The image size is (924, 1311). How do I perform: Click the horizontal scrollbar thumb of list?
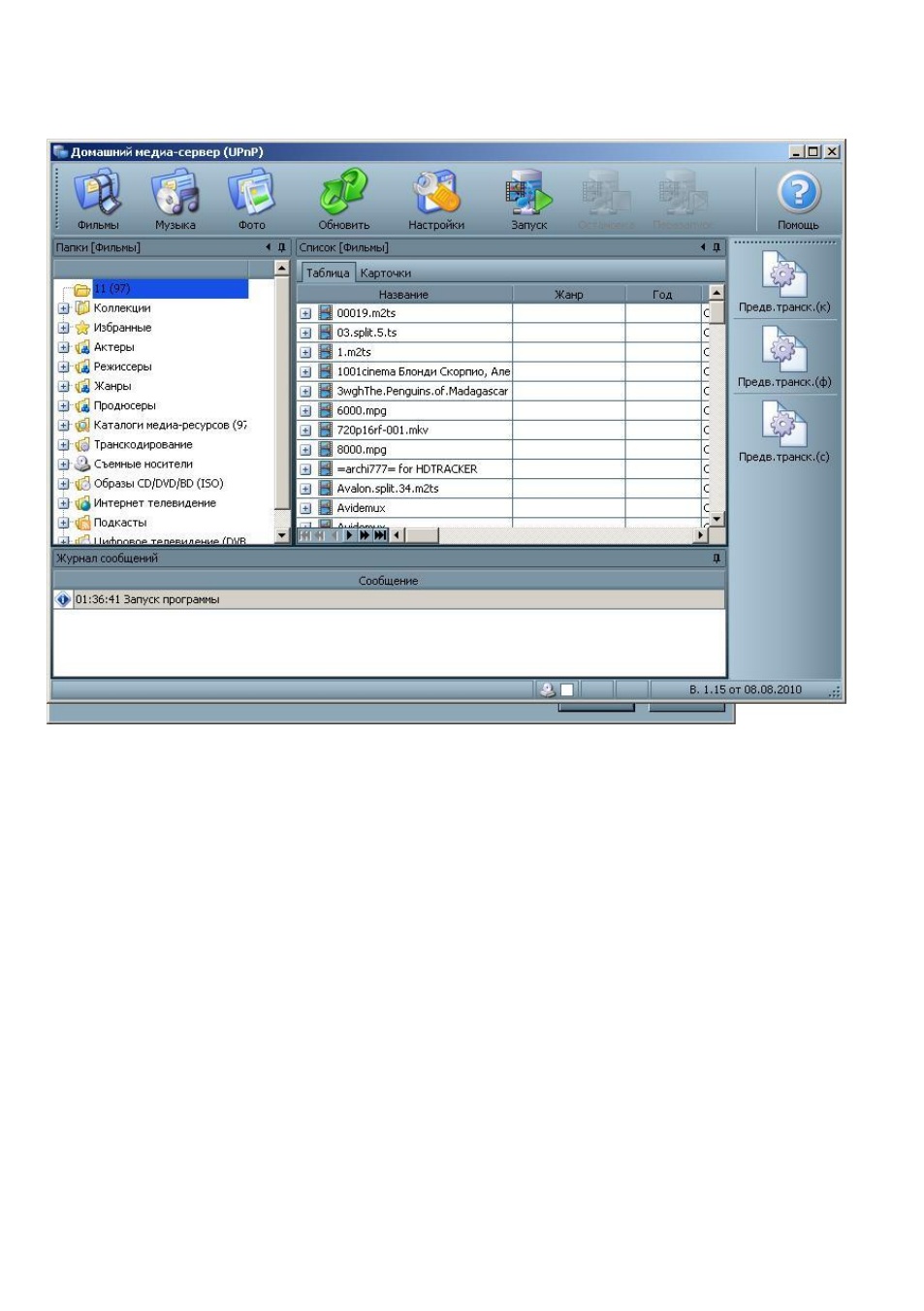coord(423,535)
